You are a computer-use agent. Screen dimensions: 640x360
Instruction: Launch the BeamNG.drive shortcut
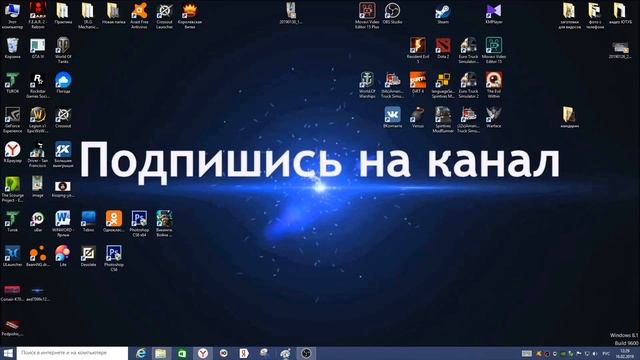38,256
